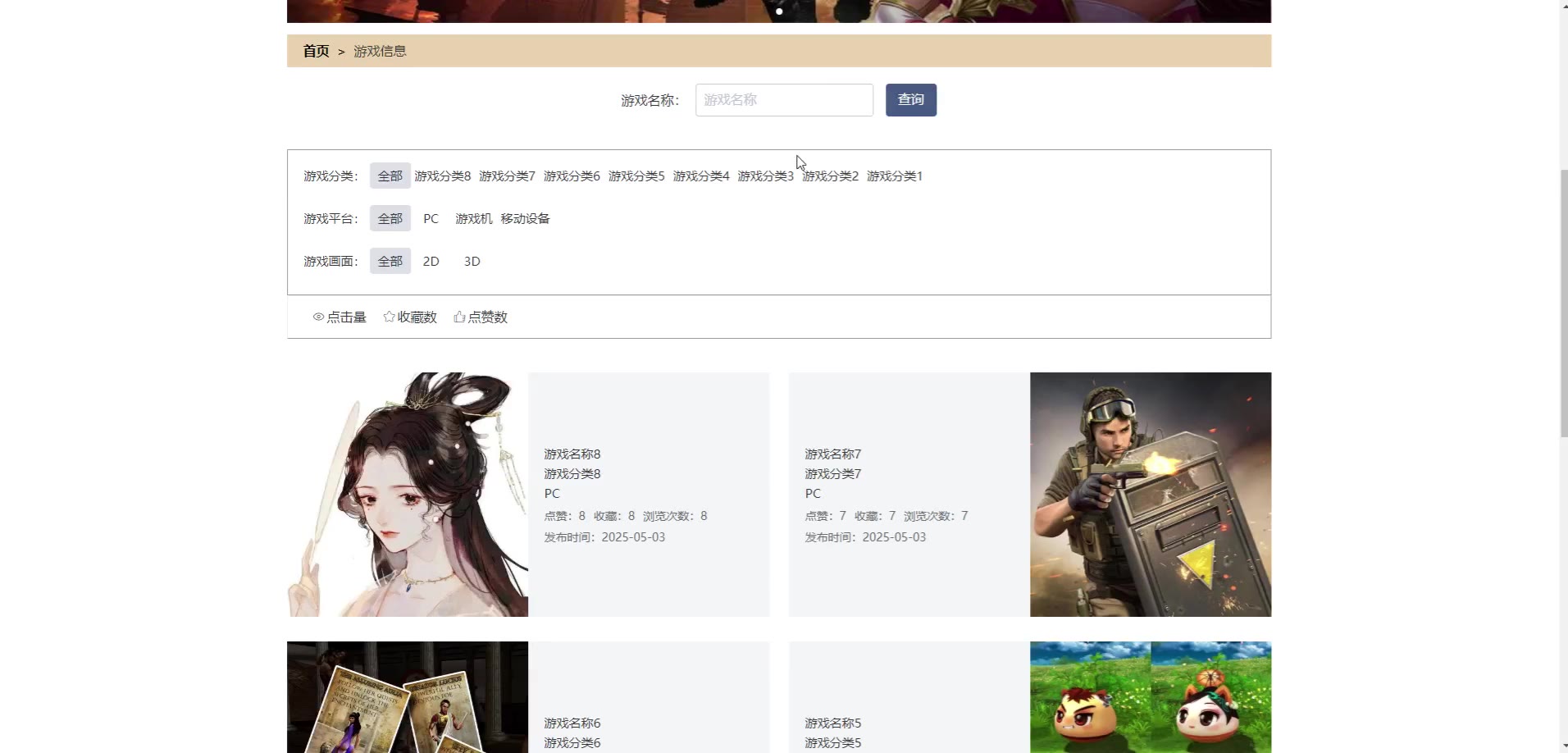Image resolution: width=1568 pixels, height=753 pixels.
Task: Filter by 游戏分类4
Action: 701,176
